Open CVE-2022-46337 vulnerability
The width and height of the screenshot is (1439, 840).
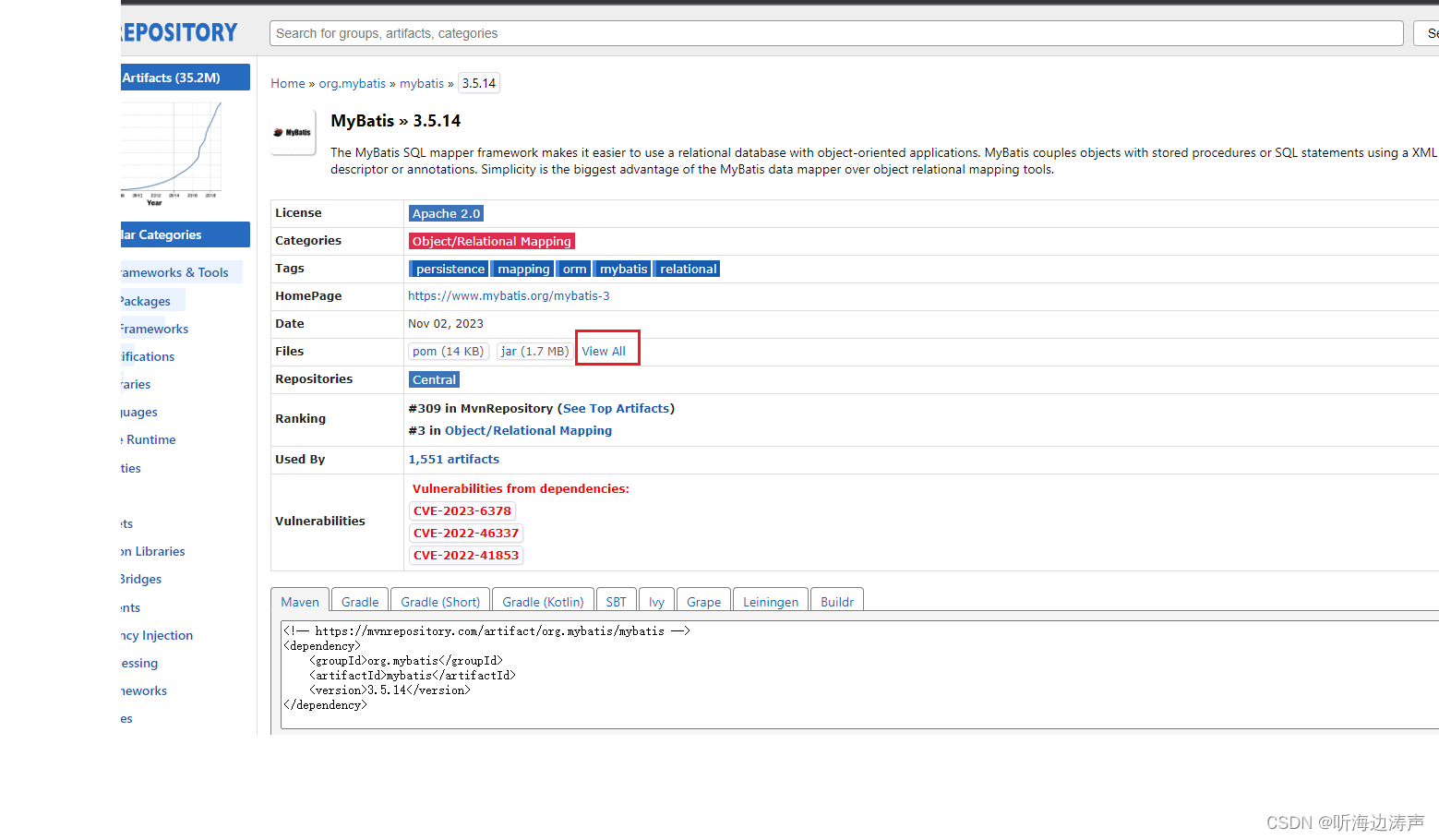tap(465, 533)
